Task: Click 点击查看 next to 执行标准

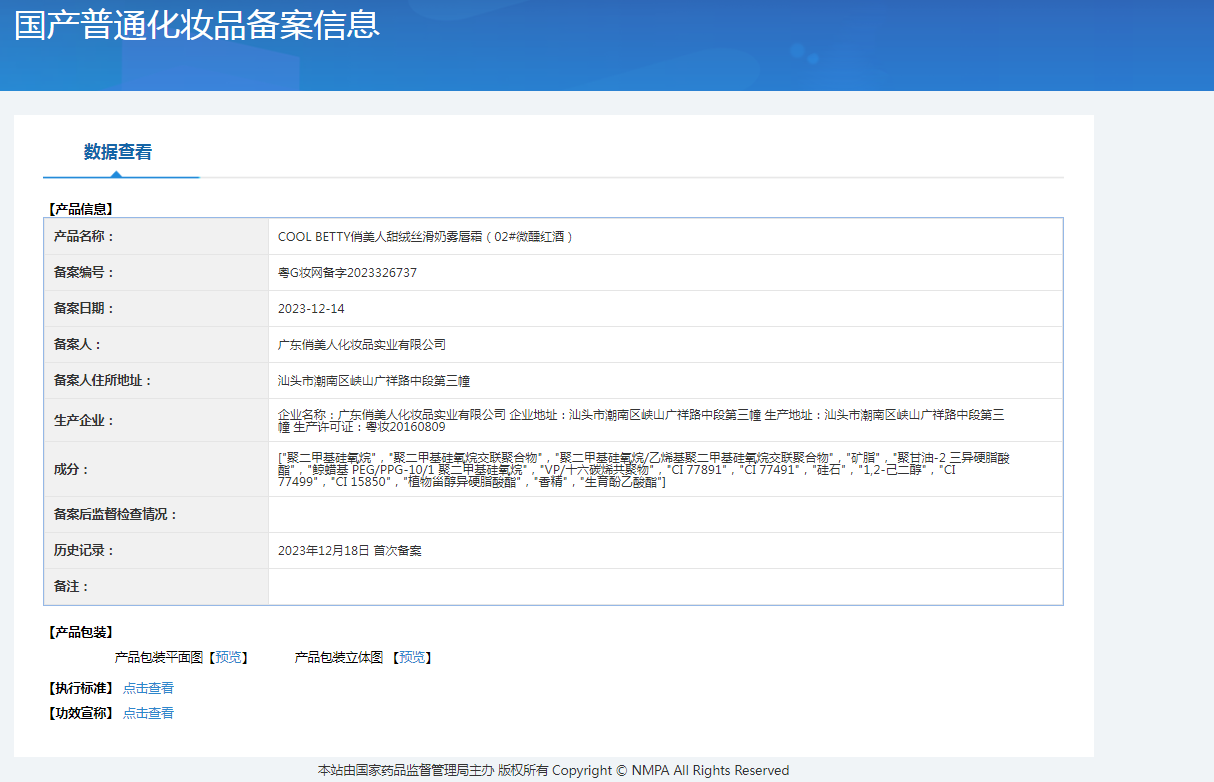Action: (148, 688)
